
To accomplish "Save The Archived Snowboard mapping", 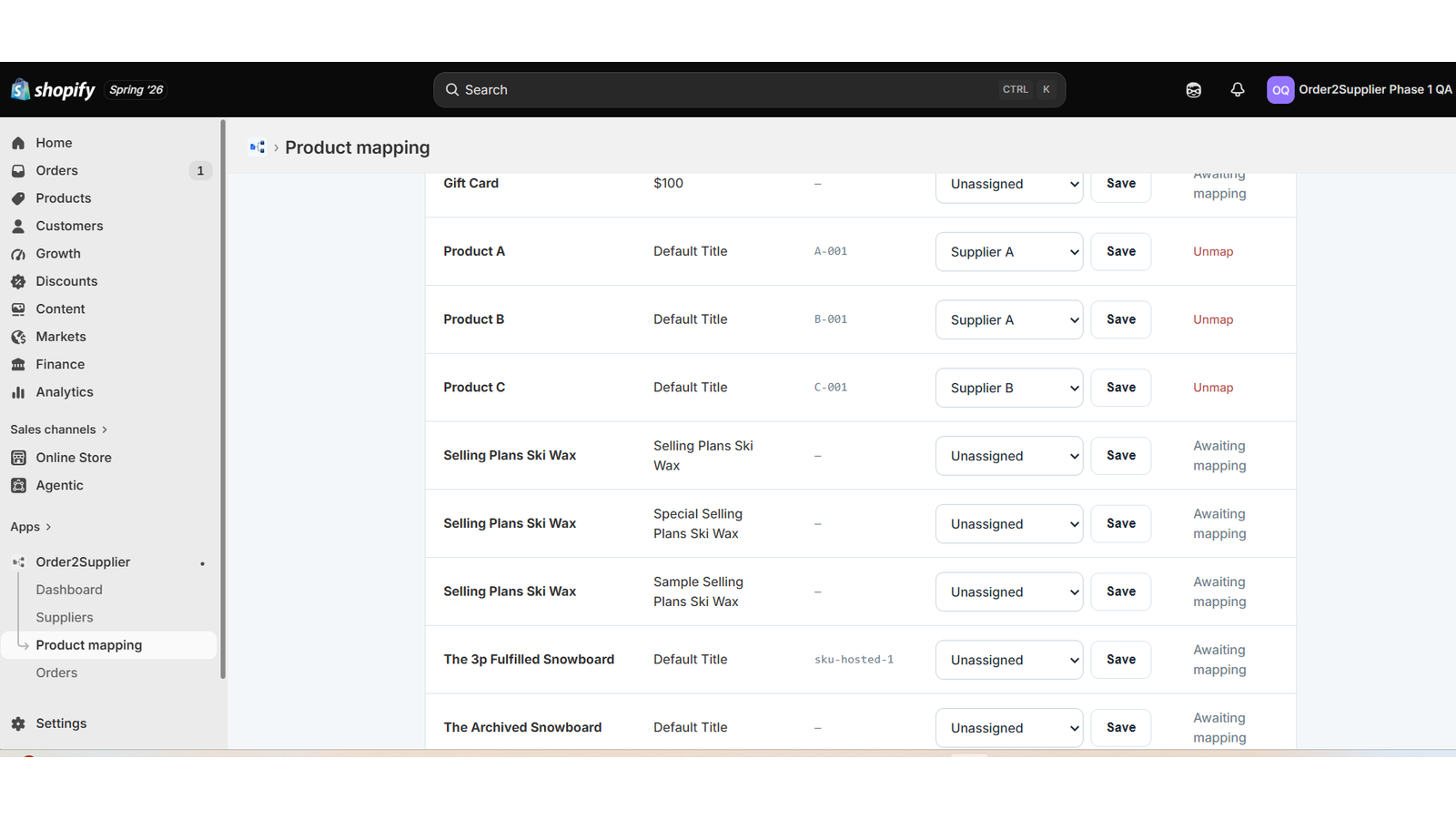I will tap(1121, 728).
